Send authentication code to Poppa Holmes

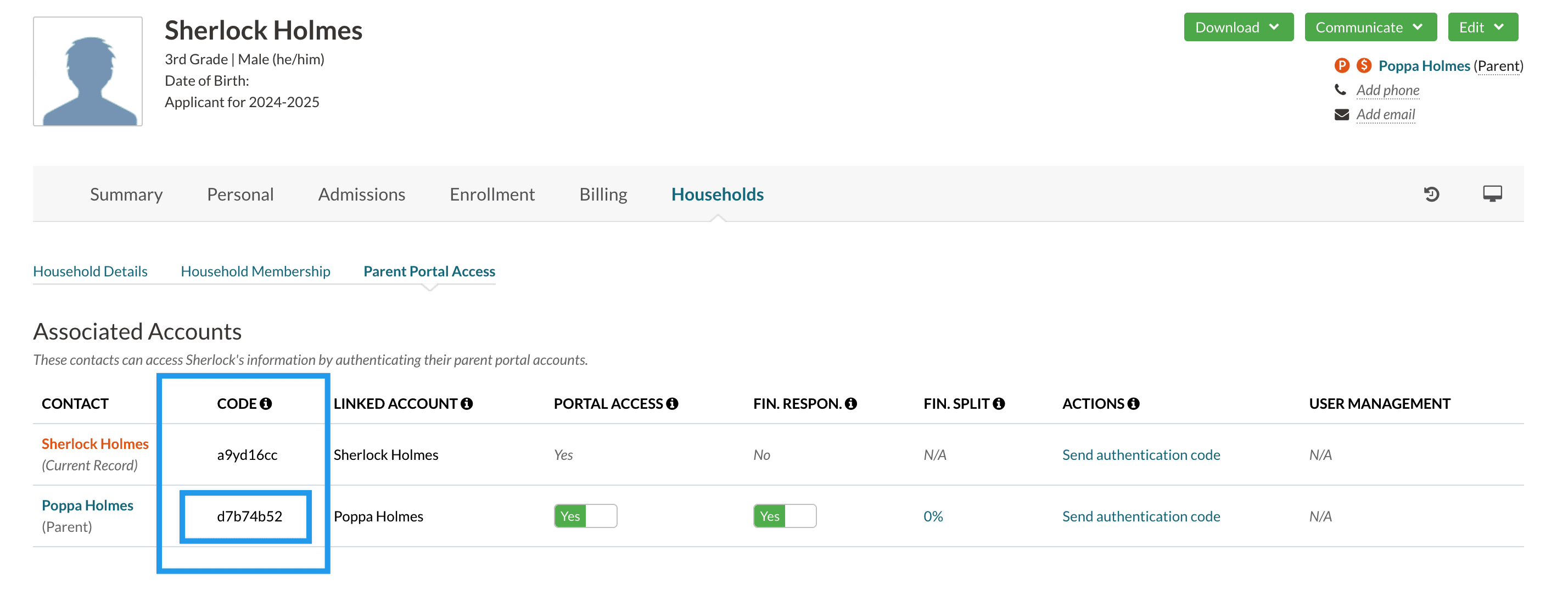1141,516
